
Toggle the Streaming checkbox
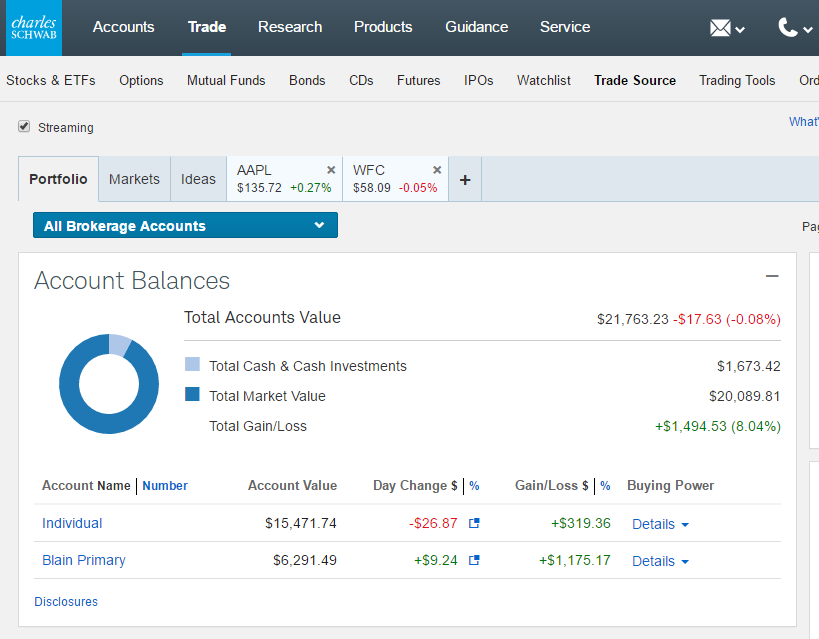(24, 126)
